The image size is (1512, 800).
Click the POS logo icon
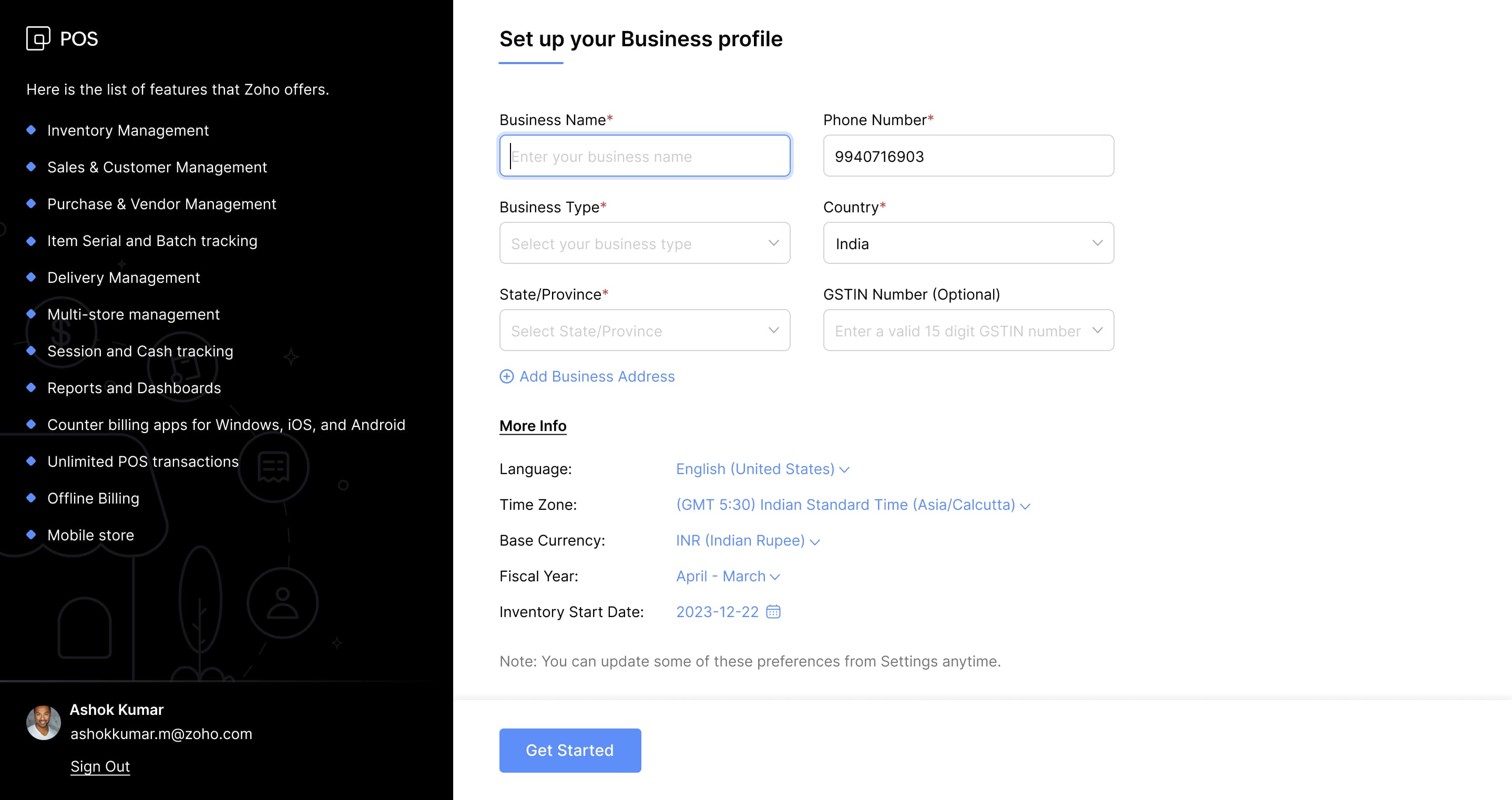(x=38, y=39)
